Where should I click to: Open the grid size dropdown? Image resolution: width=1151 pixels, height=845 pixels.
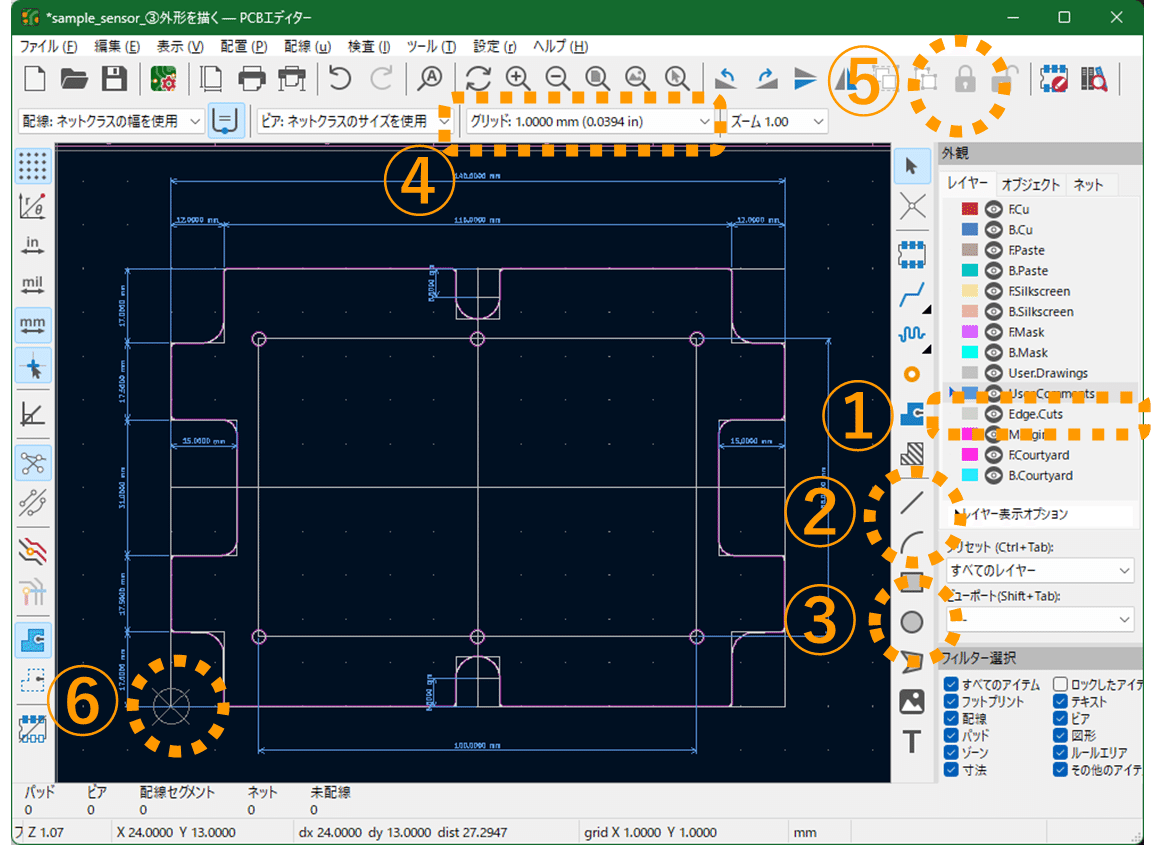(590, 121)
